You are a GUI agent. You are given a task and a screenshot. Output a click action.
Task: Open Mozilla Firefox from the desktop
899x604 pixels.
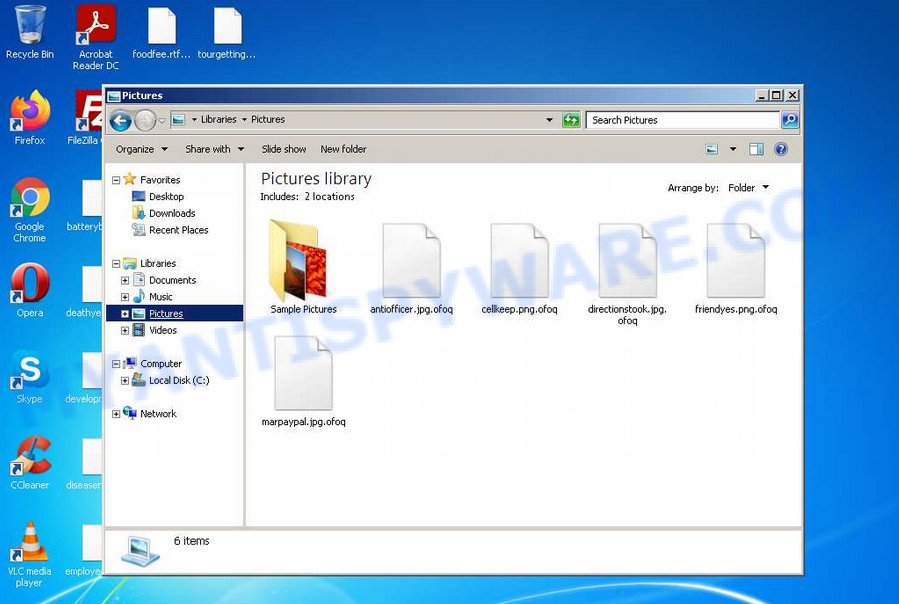coord(29,113)
